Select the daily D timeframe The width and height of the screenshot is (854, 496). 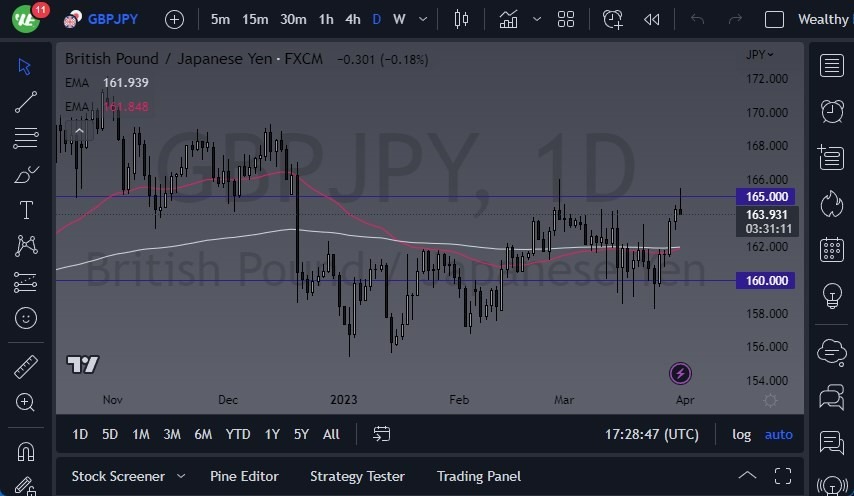coord(376,20)
